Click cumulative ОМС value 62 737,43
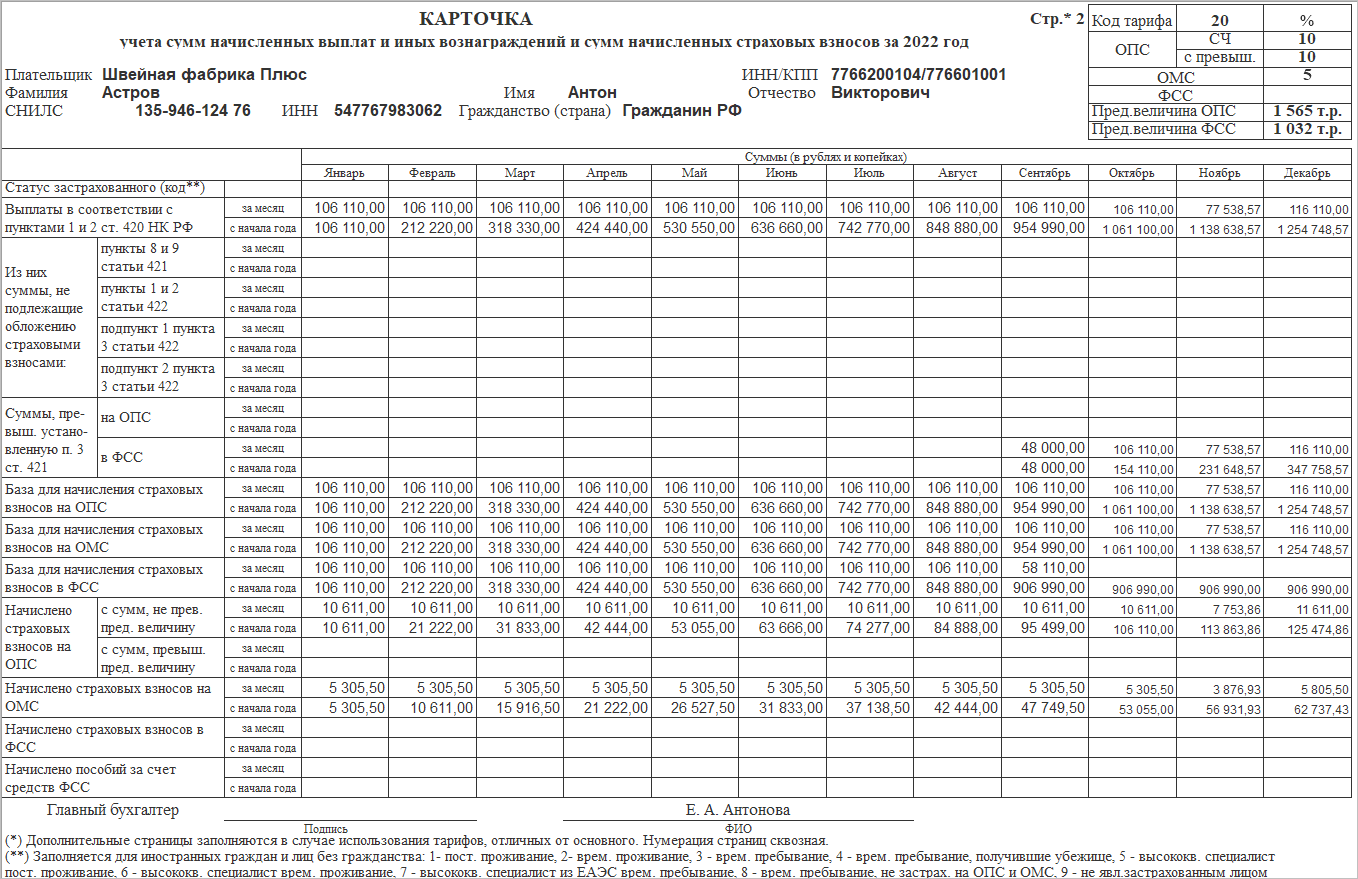Screen dimensions: 1358x879 coord(1320,709)
